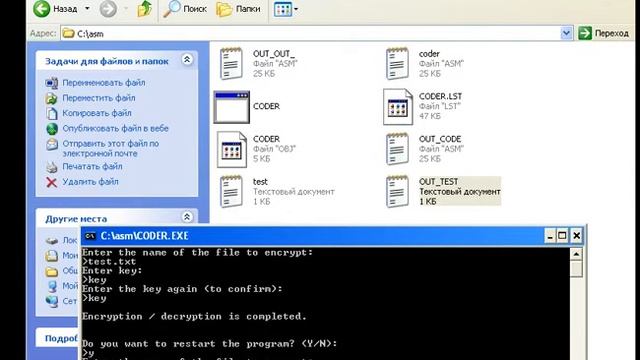
Task: Click the My Documents folder icon in Другие места
Action: point(52,256)
